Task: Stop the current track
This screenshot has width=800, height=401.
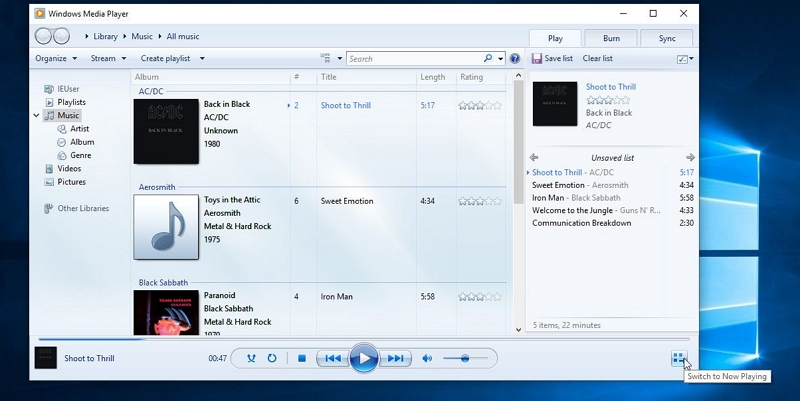Action: coord(301,358)
